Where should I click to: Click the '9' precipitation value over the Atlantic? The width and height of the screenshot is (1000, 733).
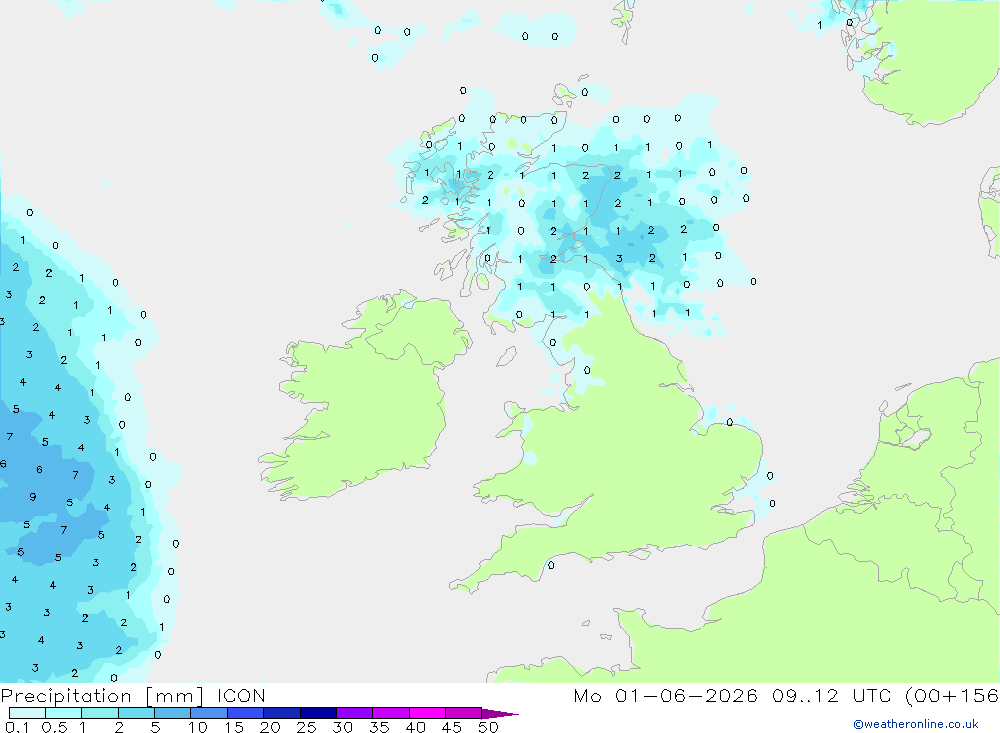click(33, 497)
